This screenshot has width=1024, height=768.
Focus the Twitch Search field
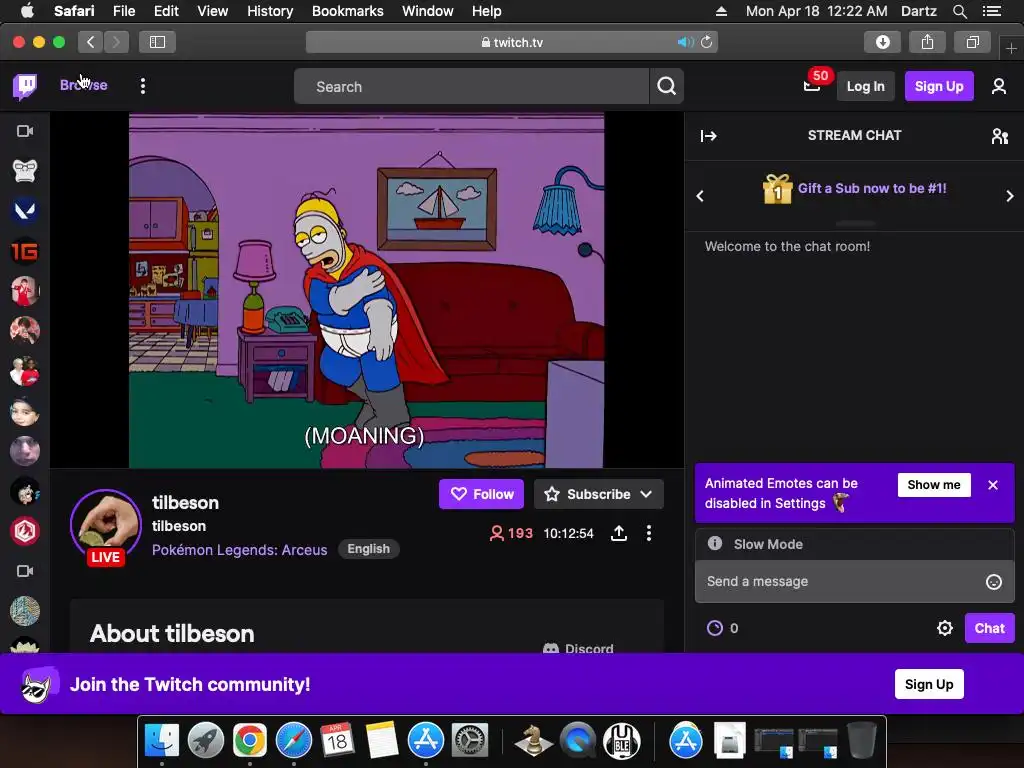click(x=471, y=86)
